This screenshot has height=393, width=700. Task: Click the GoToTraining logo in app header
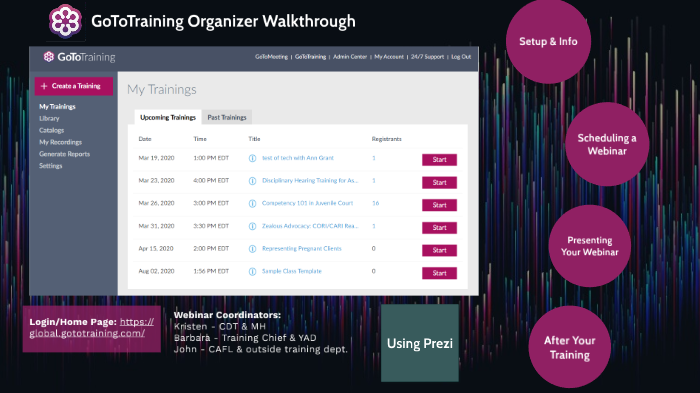click(x=79, y=57)
